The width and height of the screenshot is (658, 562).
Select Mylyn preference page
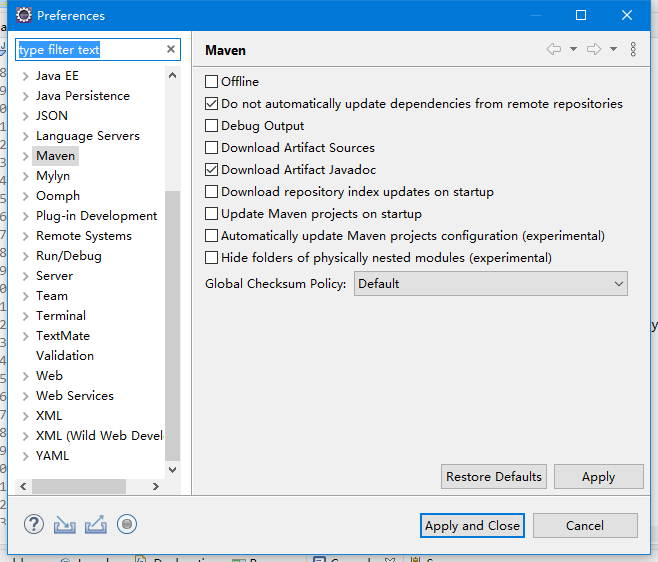(x=53, y=176)
